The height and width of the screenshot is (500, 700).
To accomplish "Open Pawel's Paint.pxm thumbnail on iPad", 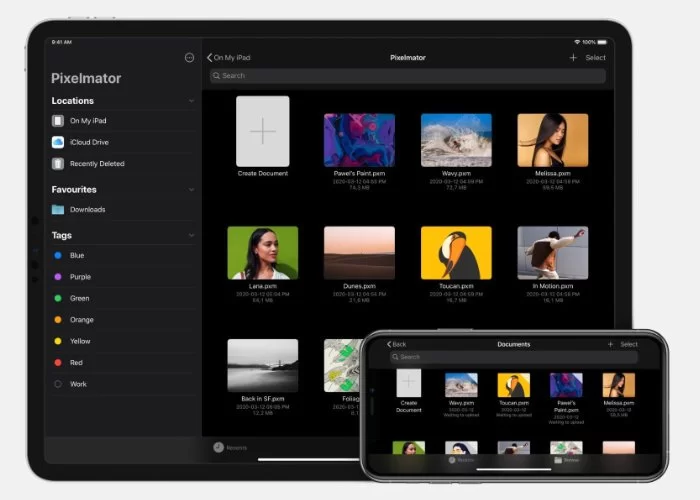I will pos(359,140).
